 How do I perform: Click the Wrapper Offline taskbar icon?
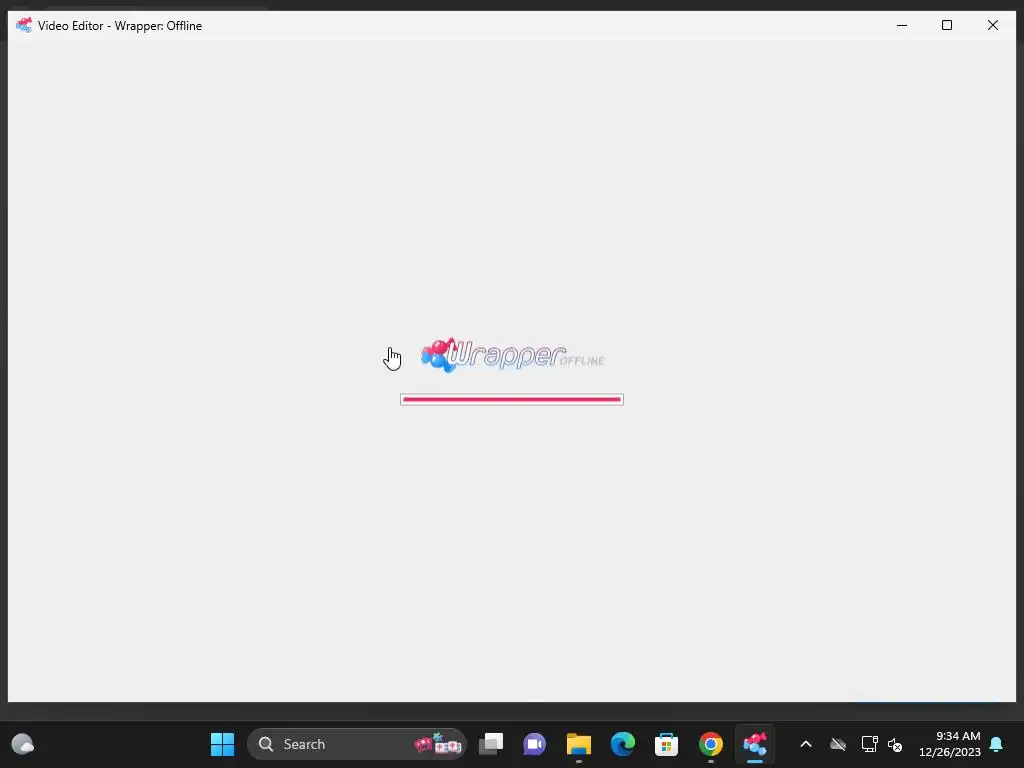click(754, 744)
